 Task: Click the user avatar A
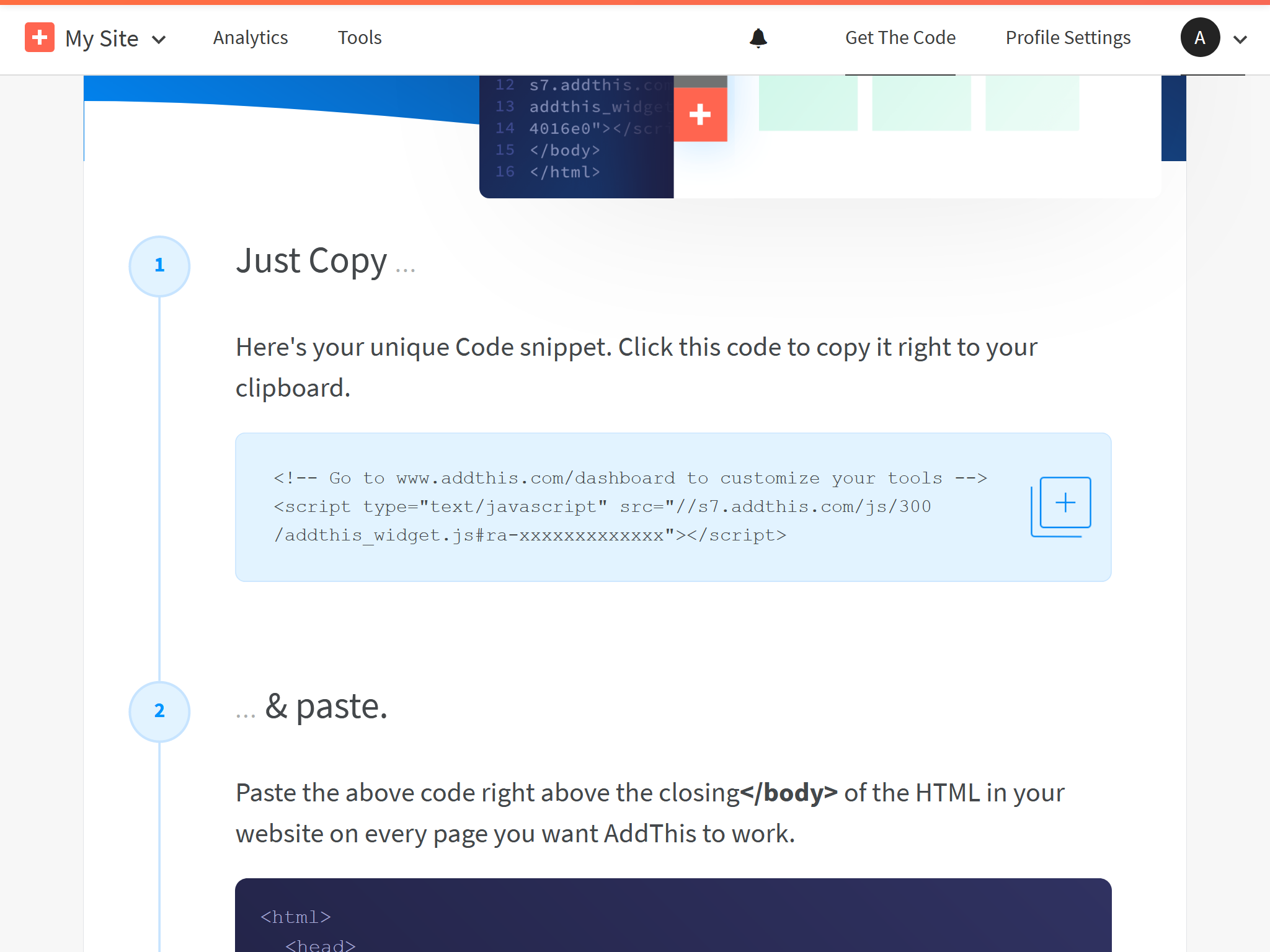(1200, 38)
